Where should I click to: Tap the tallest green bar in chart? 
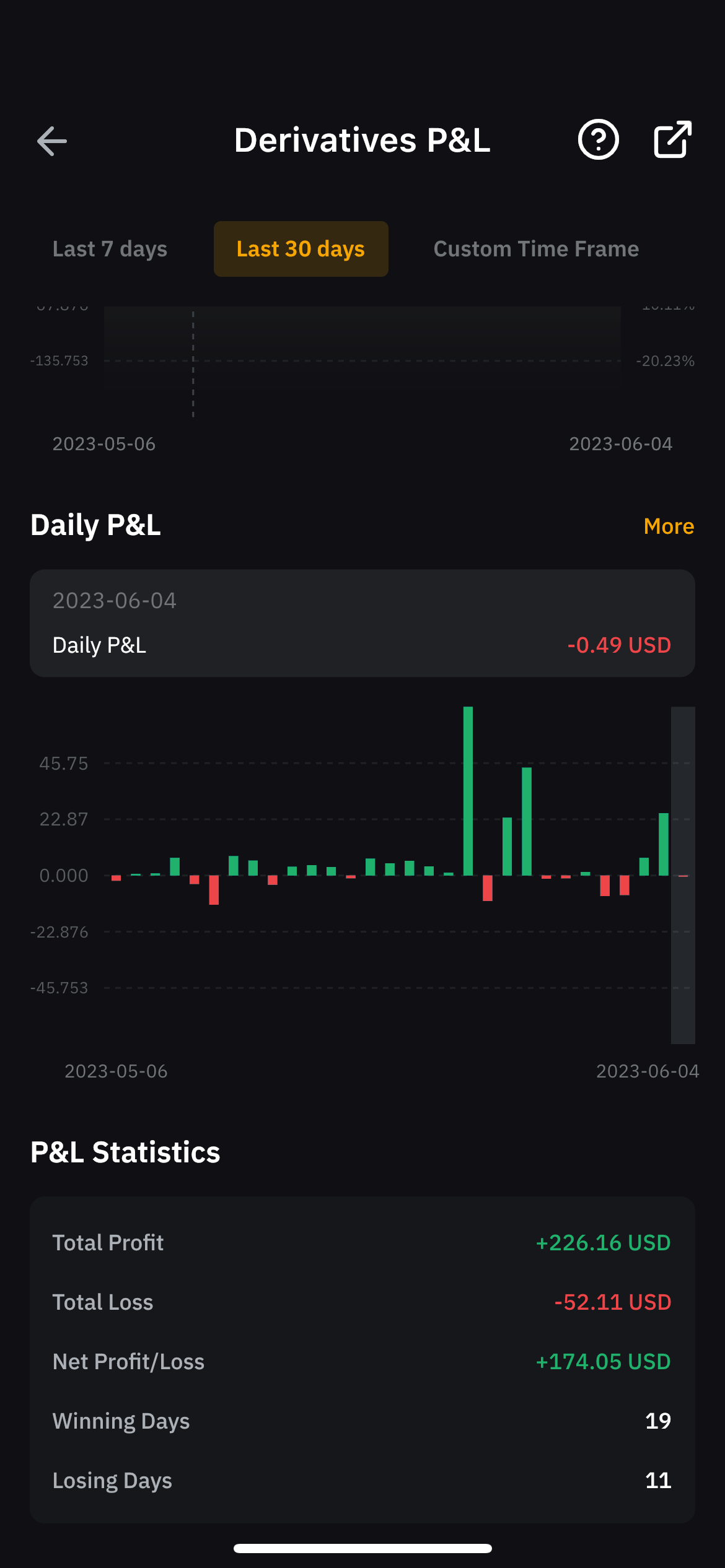(x=468, y=791)
